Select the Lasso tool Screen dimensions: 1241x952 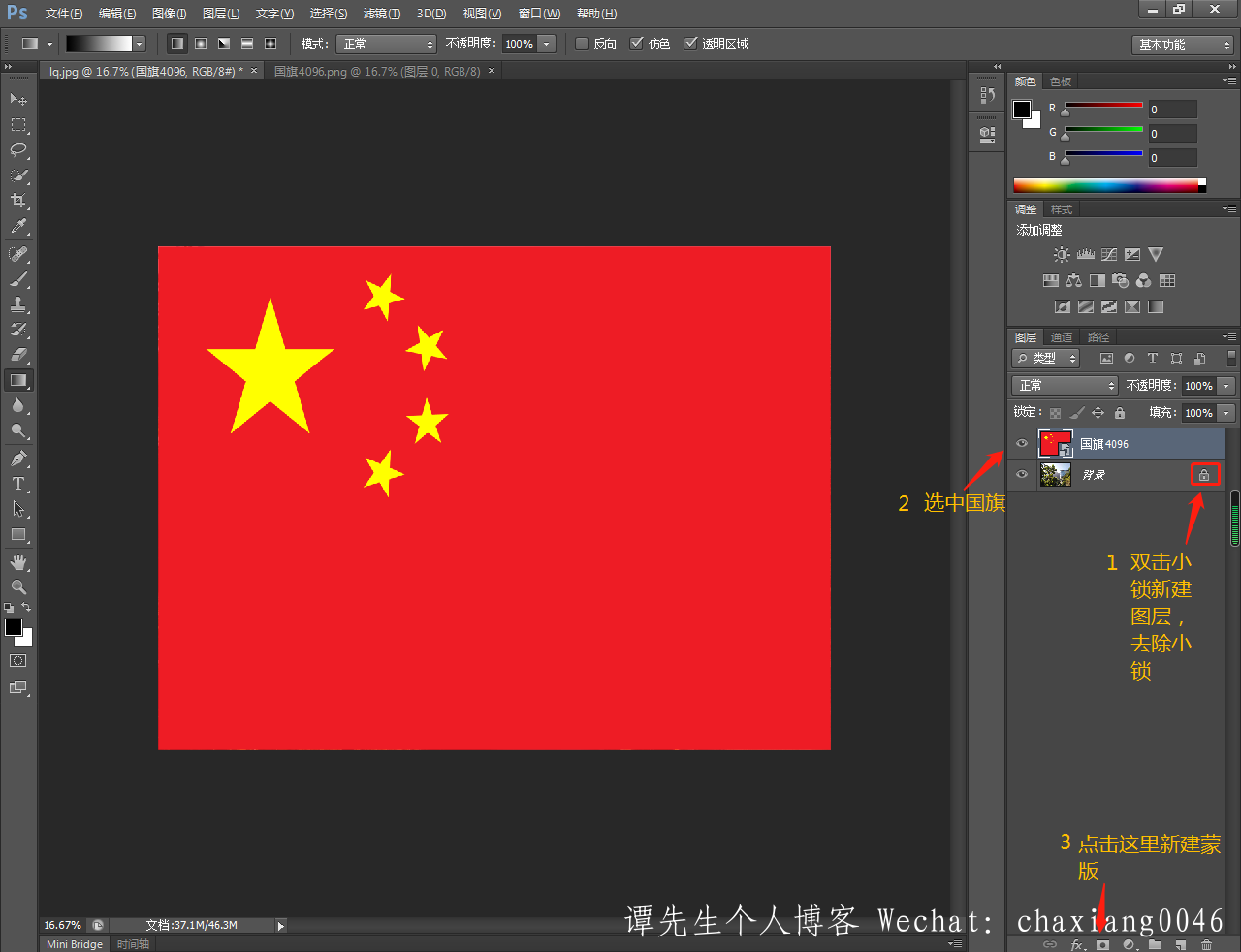pyautogui.click(x=18, y=150)
